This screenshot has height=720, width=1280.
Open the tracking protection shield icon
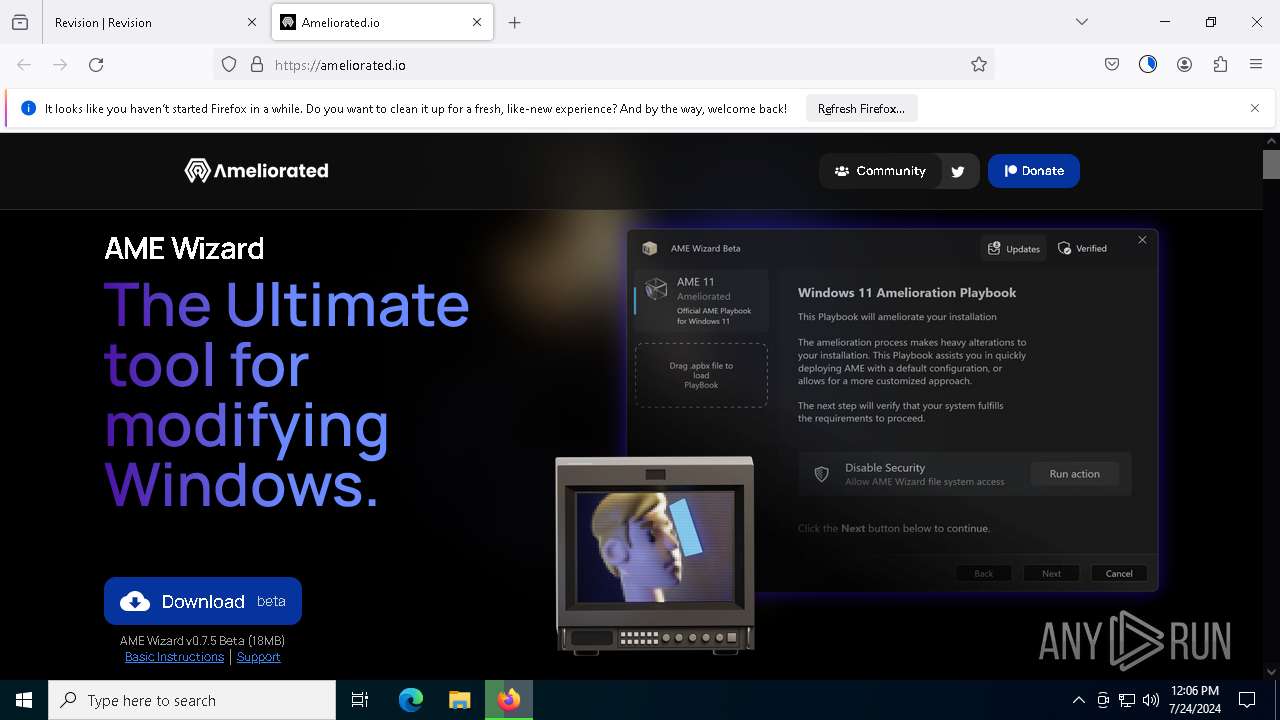tap(229, 65)
